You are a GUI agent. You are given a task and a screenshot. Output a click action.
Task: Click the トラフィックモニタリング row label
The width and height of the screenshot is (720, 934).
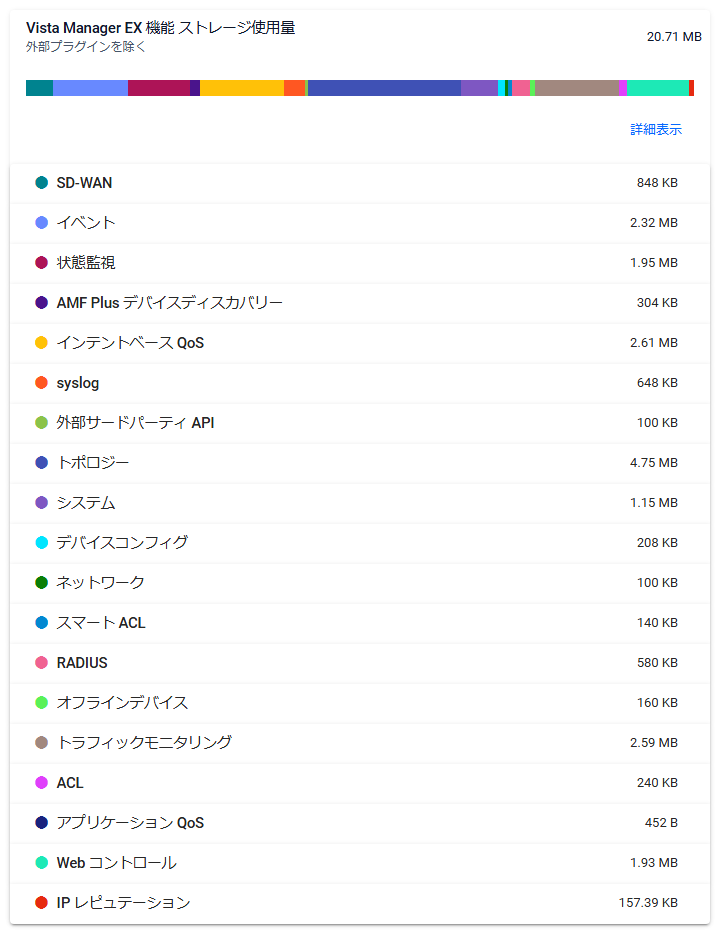(x=144, y=743)
